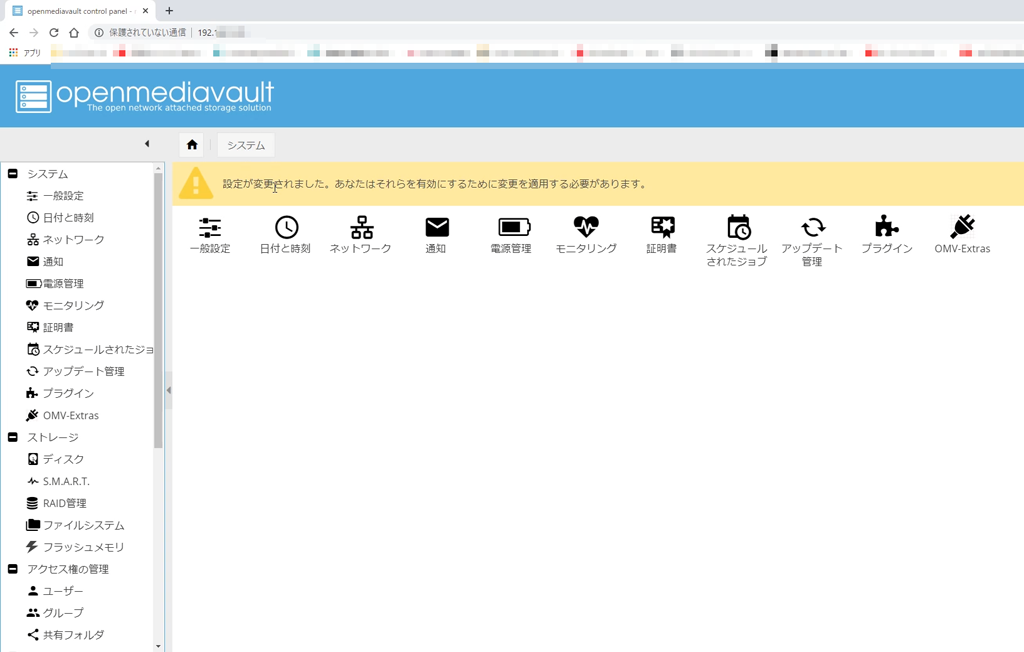Screen dimensions: 1024x652
Task: Open 共有フォルダ in the sidebar
Action: 73,635
